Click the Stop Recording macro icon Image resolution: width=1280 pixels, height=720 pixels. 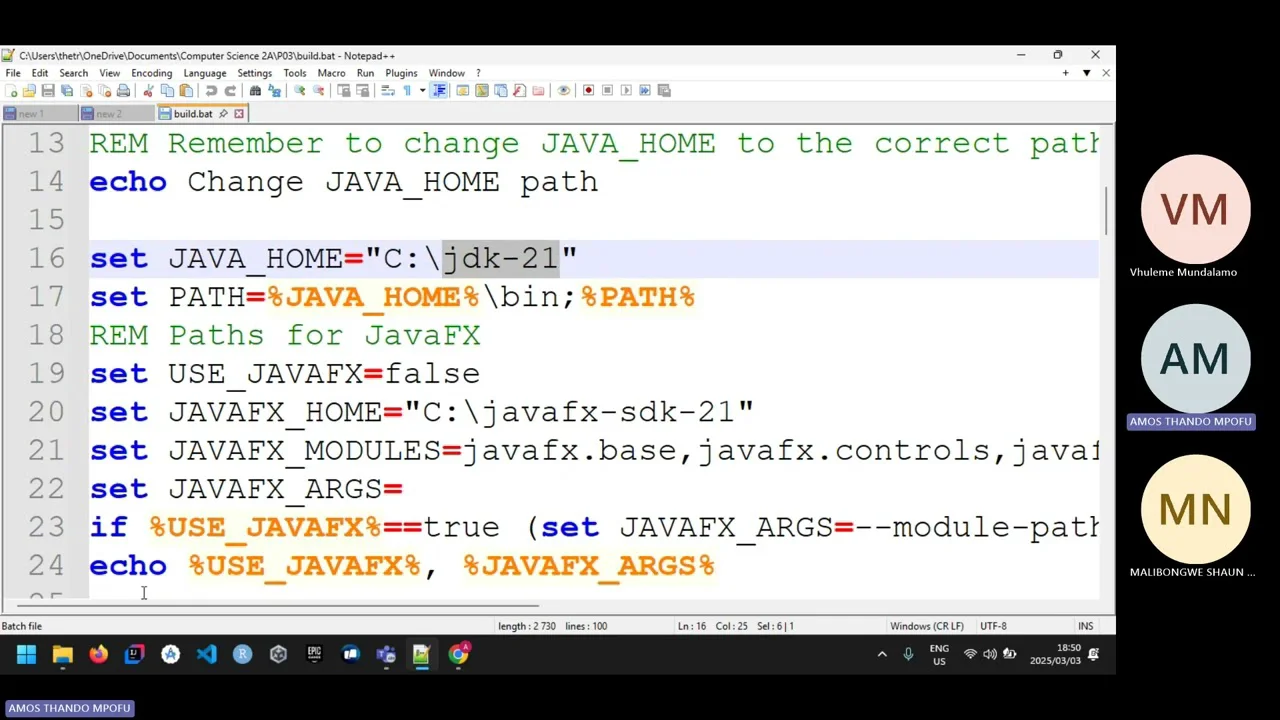coord(607,90)
